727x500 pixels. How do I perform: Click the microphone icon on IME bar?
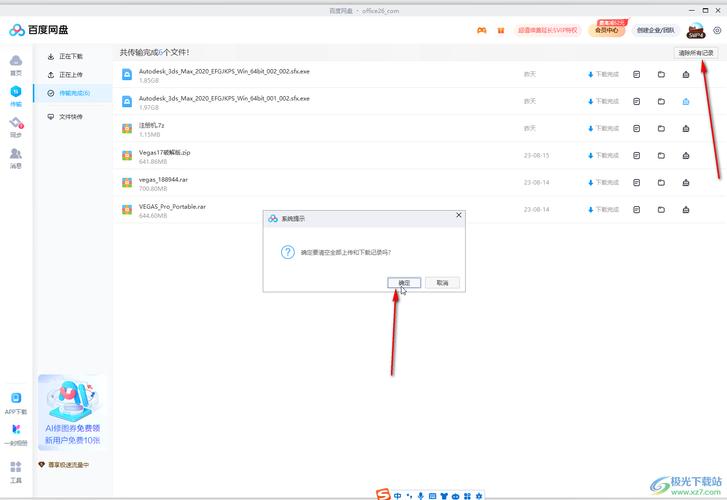pos(421,496)
